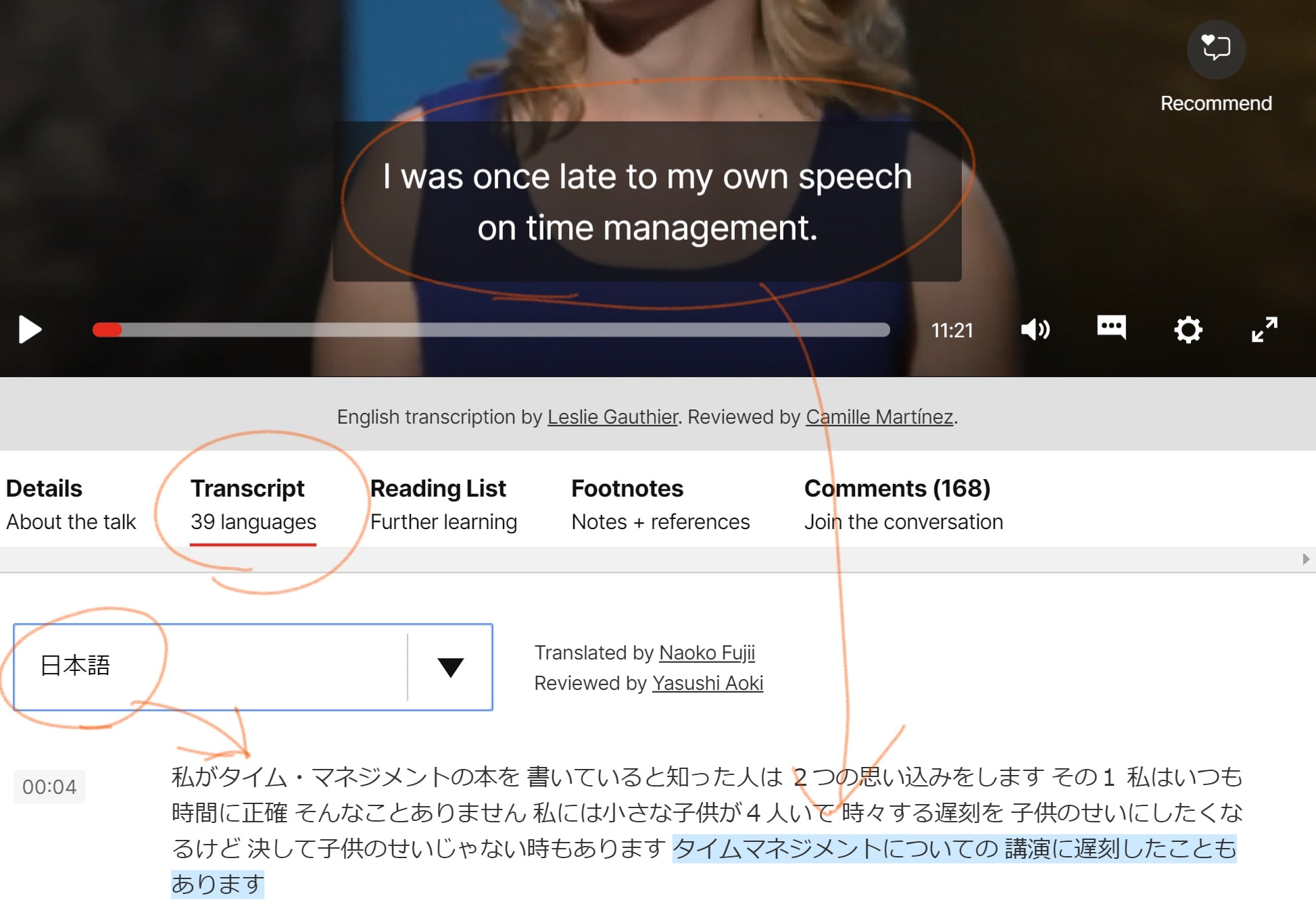
Task: Mute the video volume
Action: click(x=1035, y=330)
